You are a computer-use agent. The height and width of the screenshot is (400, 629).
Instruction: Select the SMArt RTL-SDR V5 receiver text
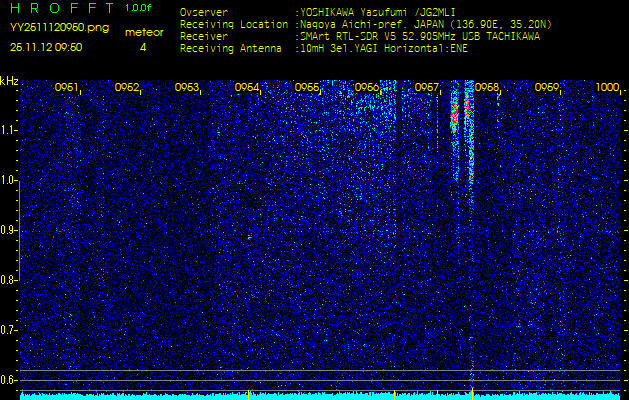pyautogui.click(x=420, y=37)
